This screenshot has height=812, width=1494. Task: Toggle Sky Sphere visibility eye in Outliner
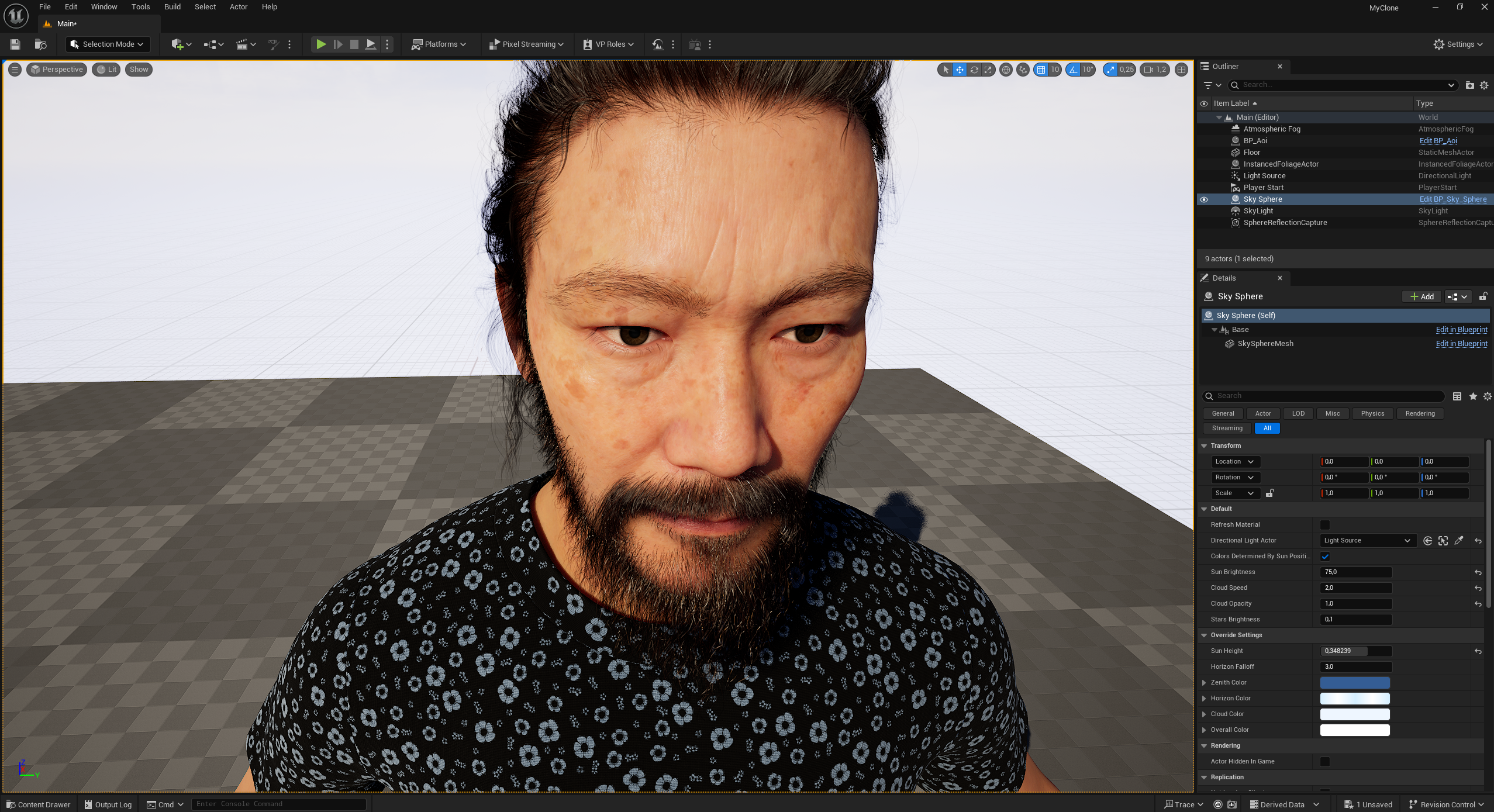coord(1204,199)
